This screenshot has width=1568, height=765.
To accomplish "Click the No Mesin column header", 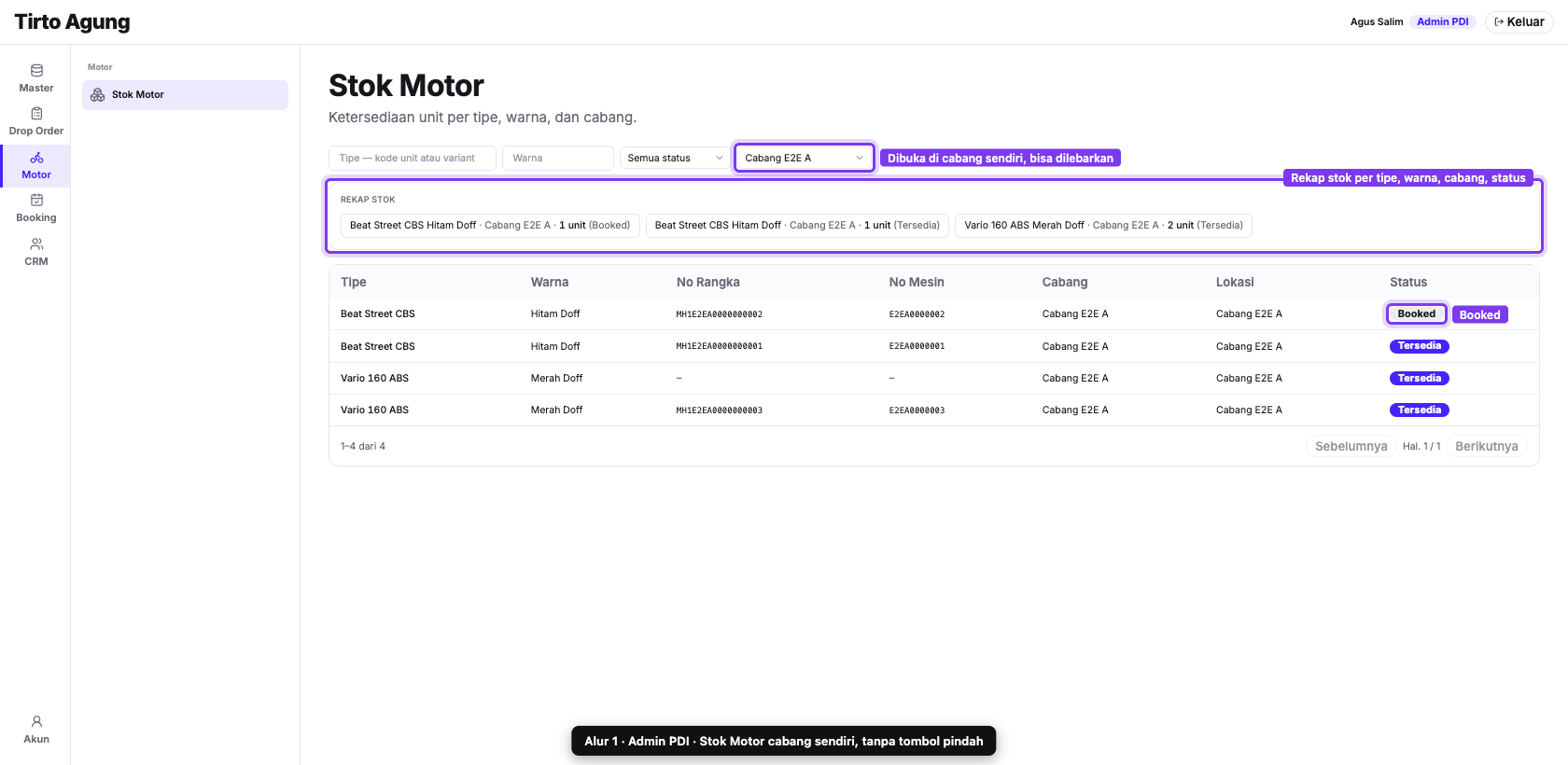I will [x=916, y=282].
